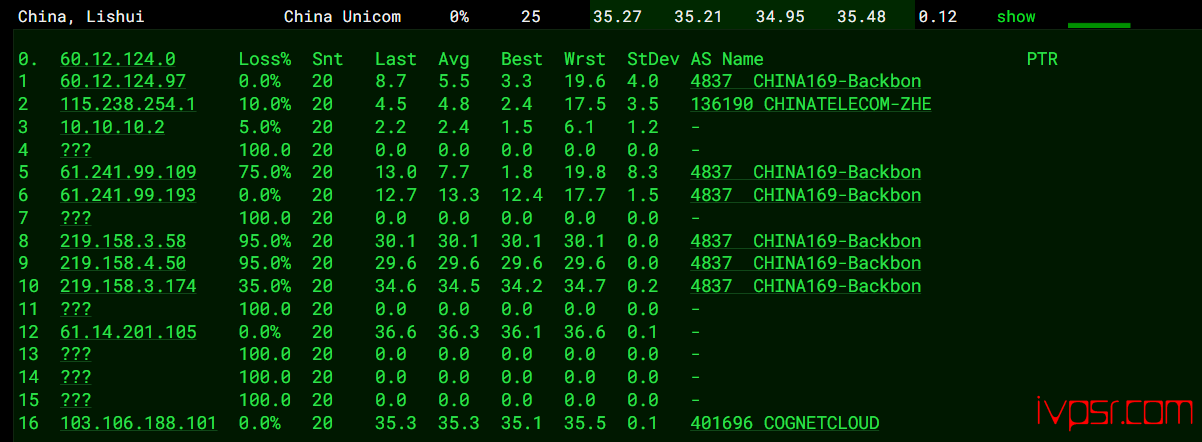Click the 35.21 value in summary row
Screen dimensions: 1202x442
700,16
